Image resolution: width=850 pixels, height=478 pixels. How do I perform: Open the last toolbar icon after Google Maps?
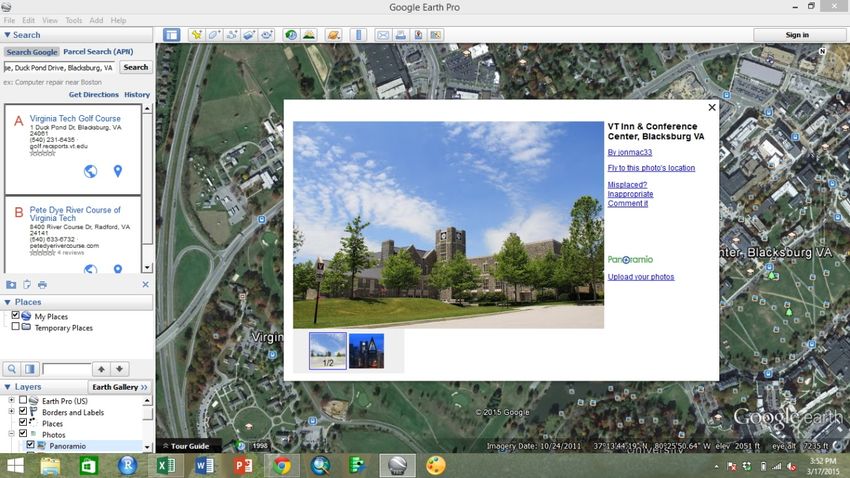pyautogui.click(x=435, y=35)
